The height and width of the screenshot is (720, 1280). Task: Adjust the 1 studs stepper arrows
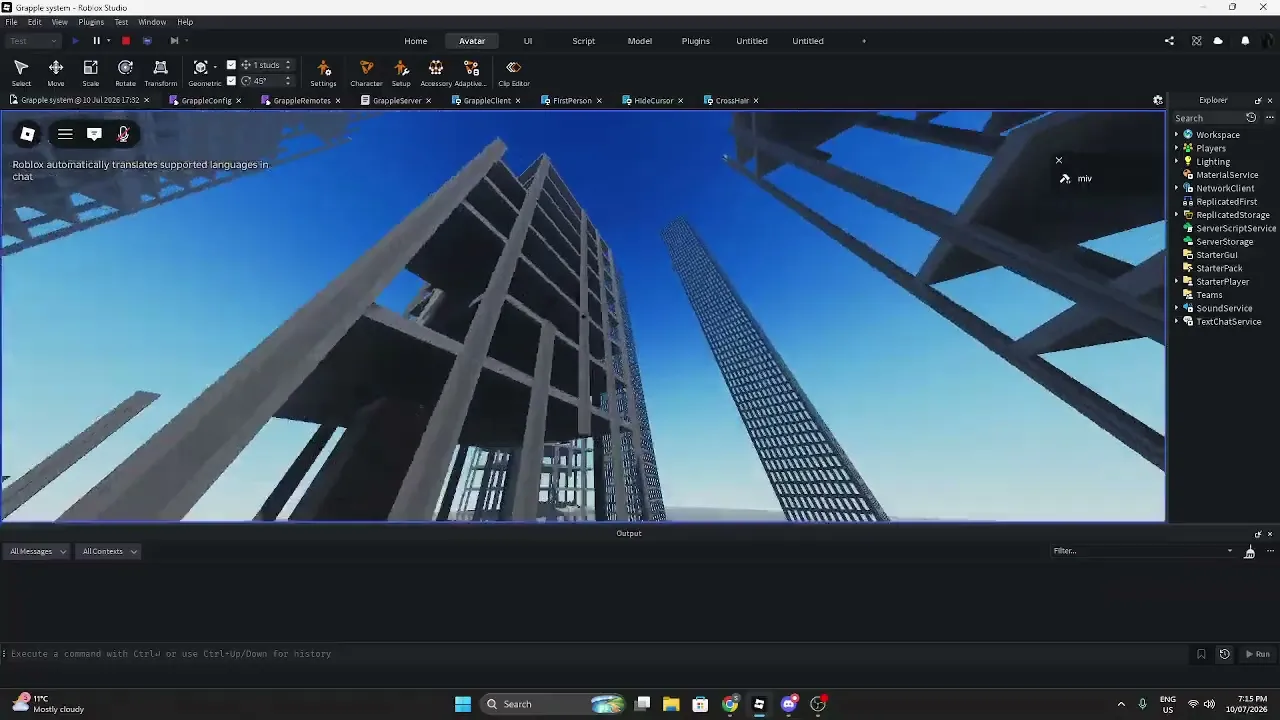[288, 65]
